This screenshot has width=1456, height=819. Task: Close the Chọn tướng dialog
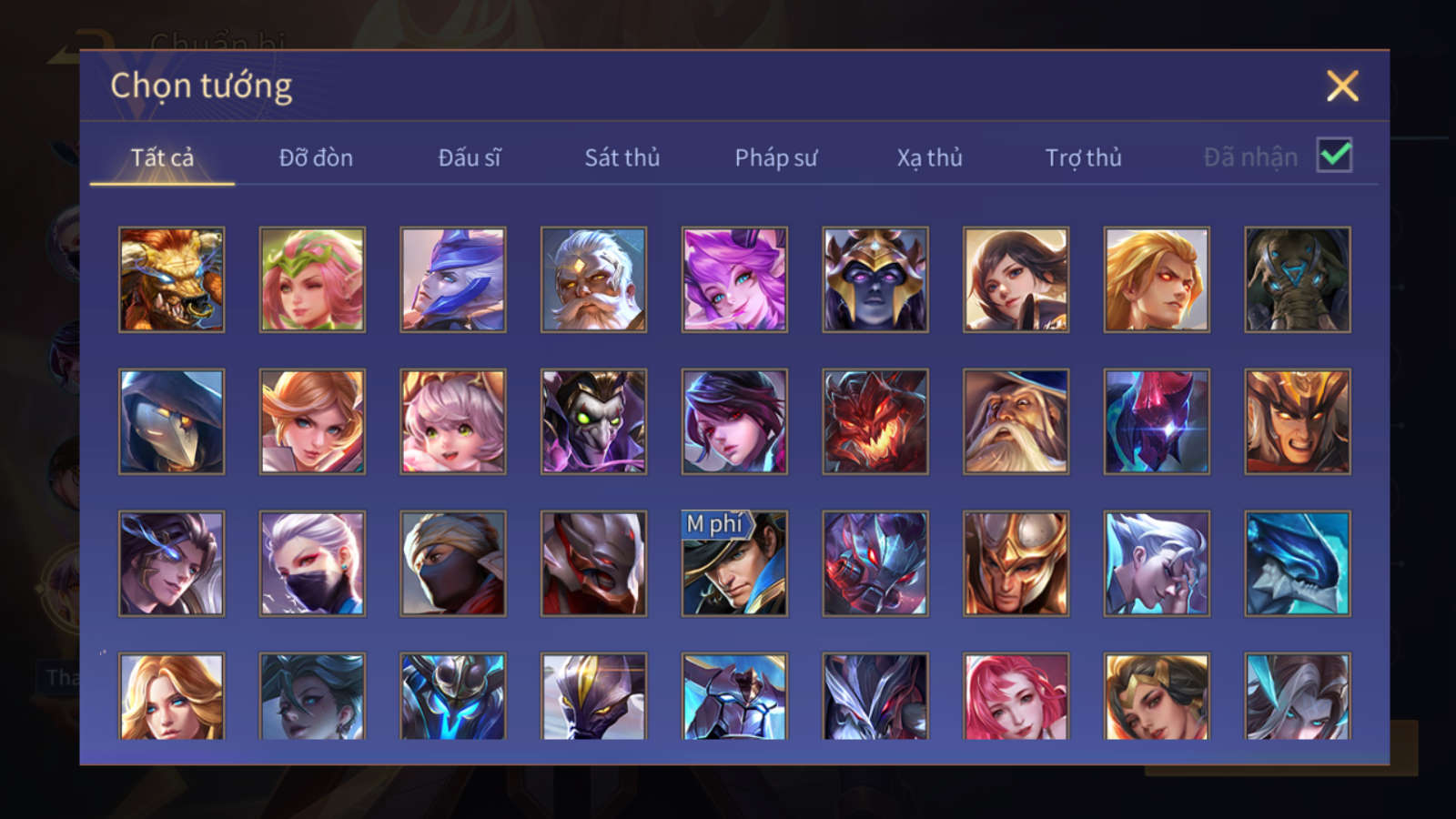coord(1342,86)
